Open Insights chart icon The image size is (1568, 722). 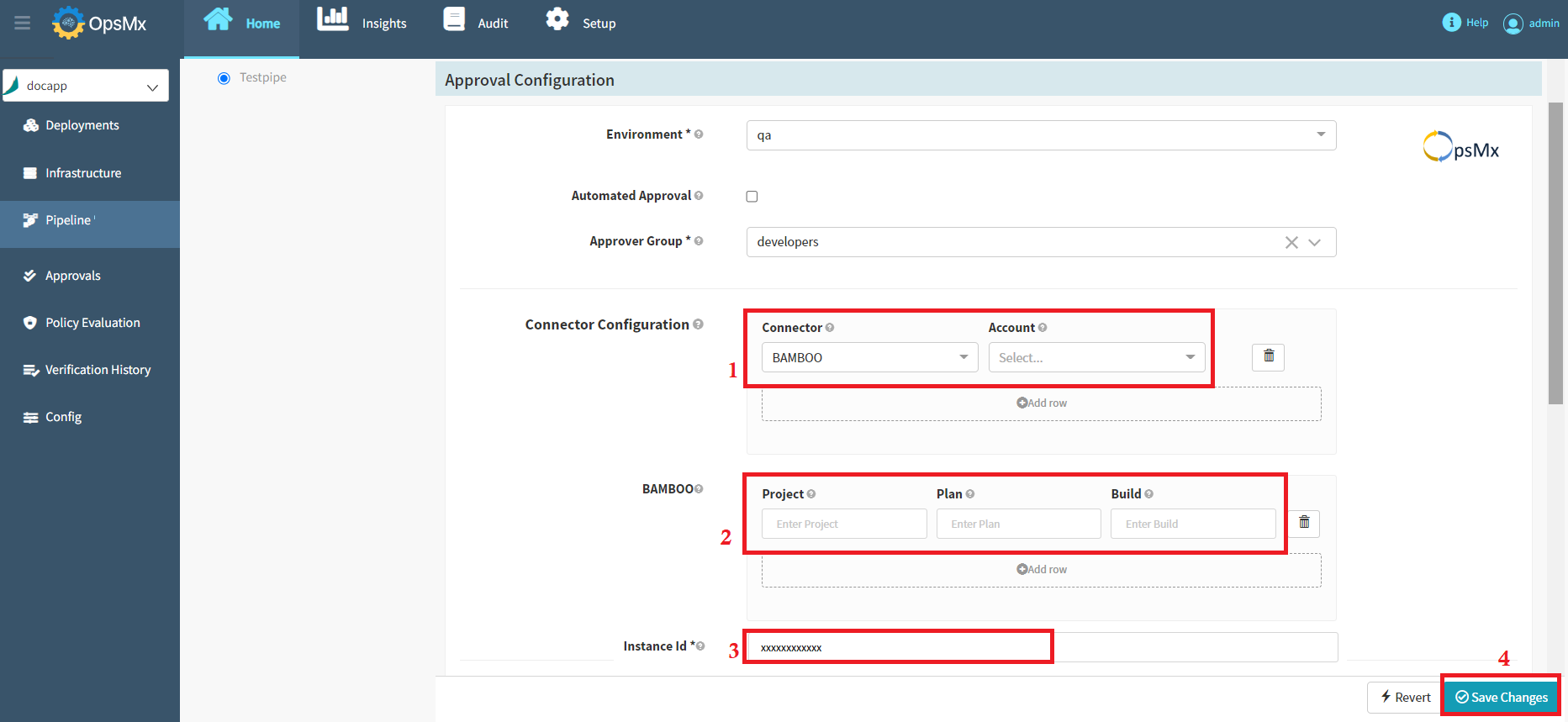(333, 20)
